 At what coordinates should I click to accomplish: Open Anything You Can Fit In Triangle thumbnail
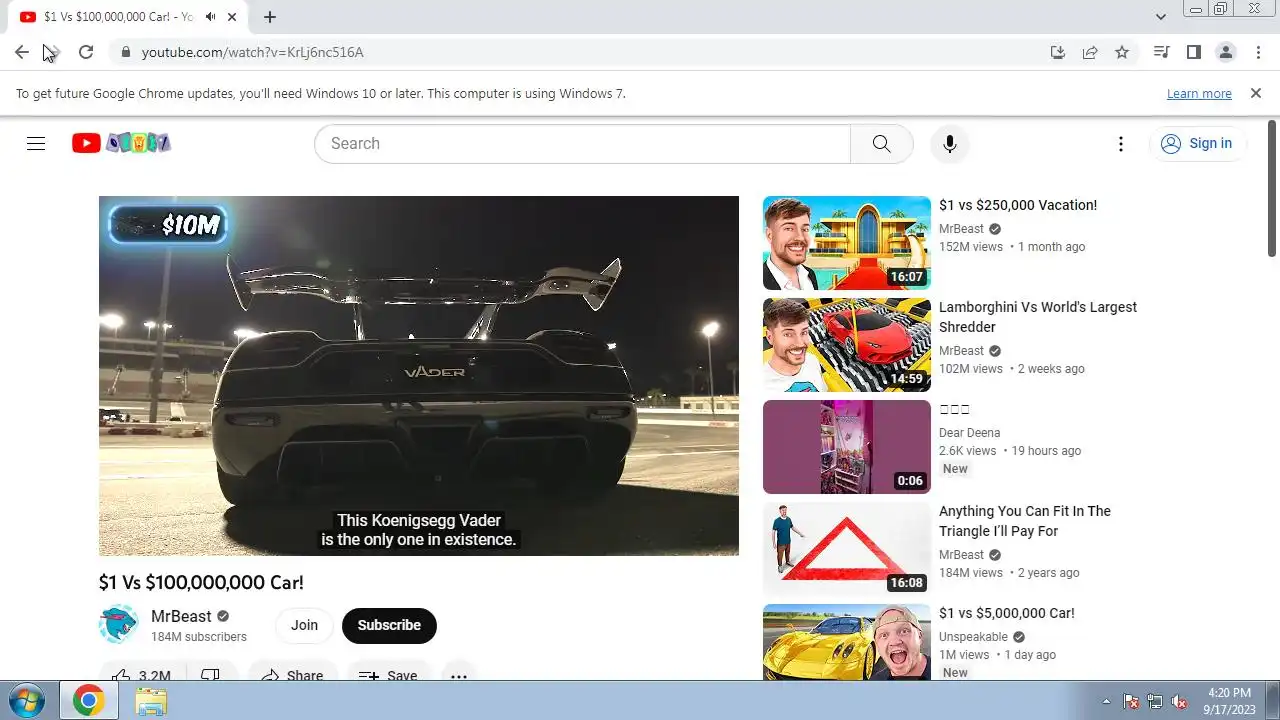point(847,549)
